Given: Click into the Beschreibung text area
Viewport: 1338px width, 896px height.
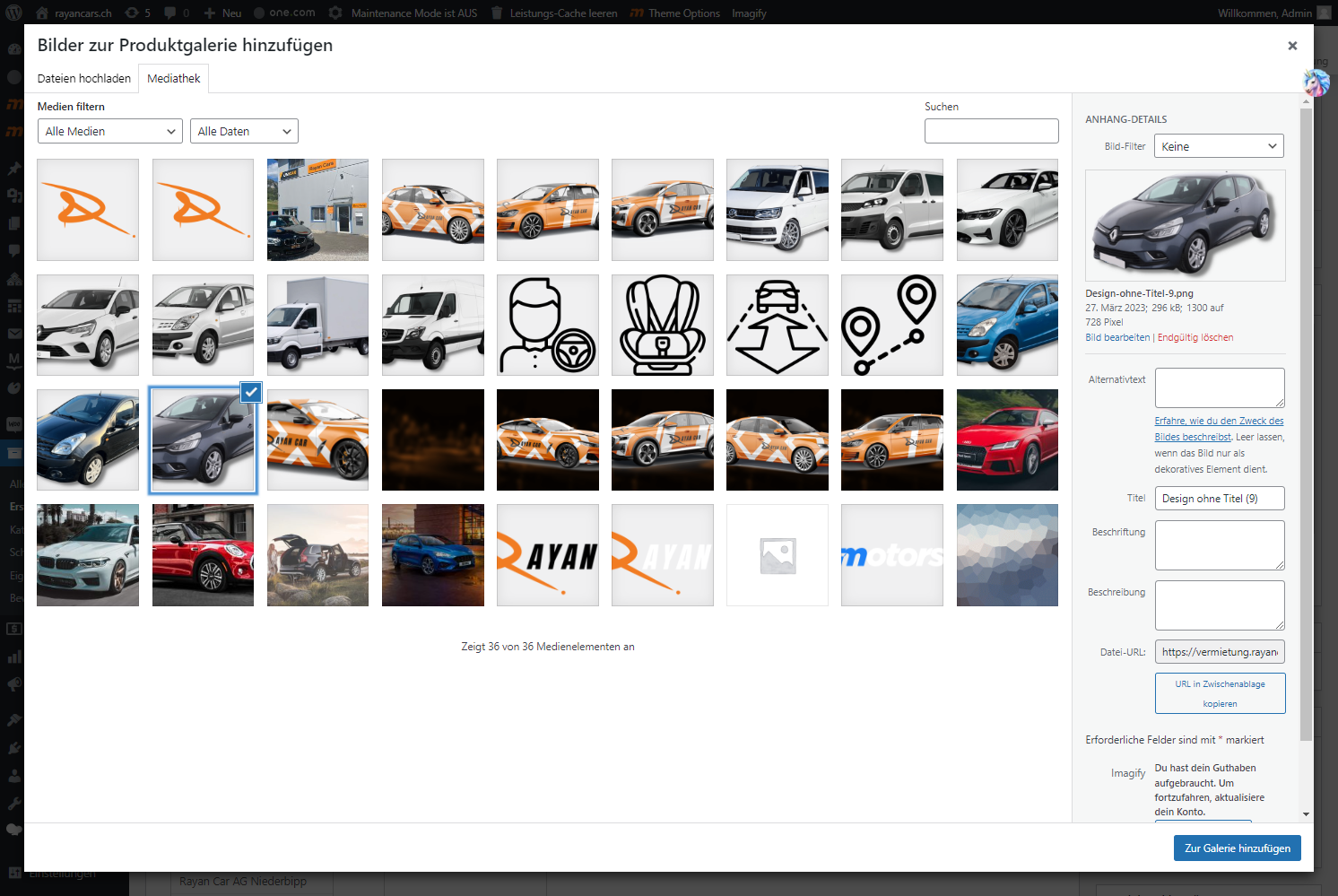Looking at the screenshot, I should point(1220,605).
